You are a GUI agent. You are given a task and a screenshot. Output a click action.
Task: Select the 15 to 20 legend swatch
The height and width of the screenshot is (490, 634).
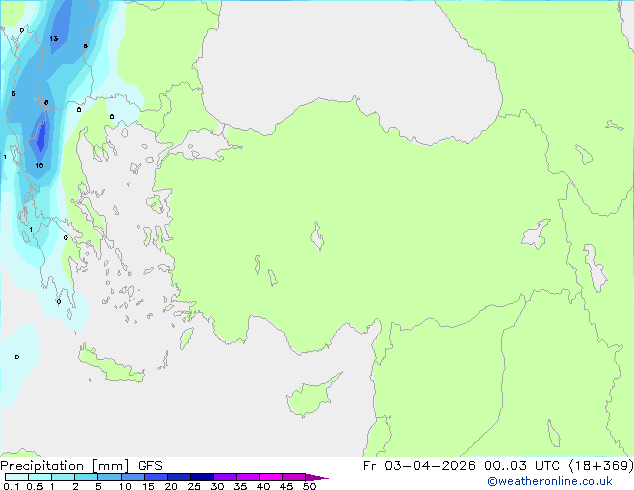(x=156, y=477)
